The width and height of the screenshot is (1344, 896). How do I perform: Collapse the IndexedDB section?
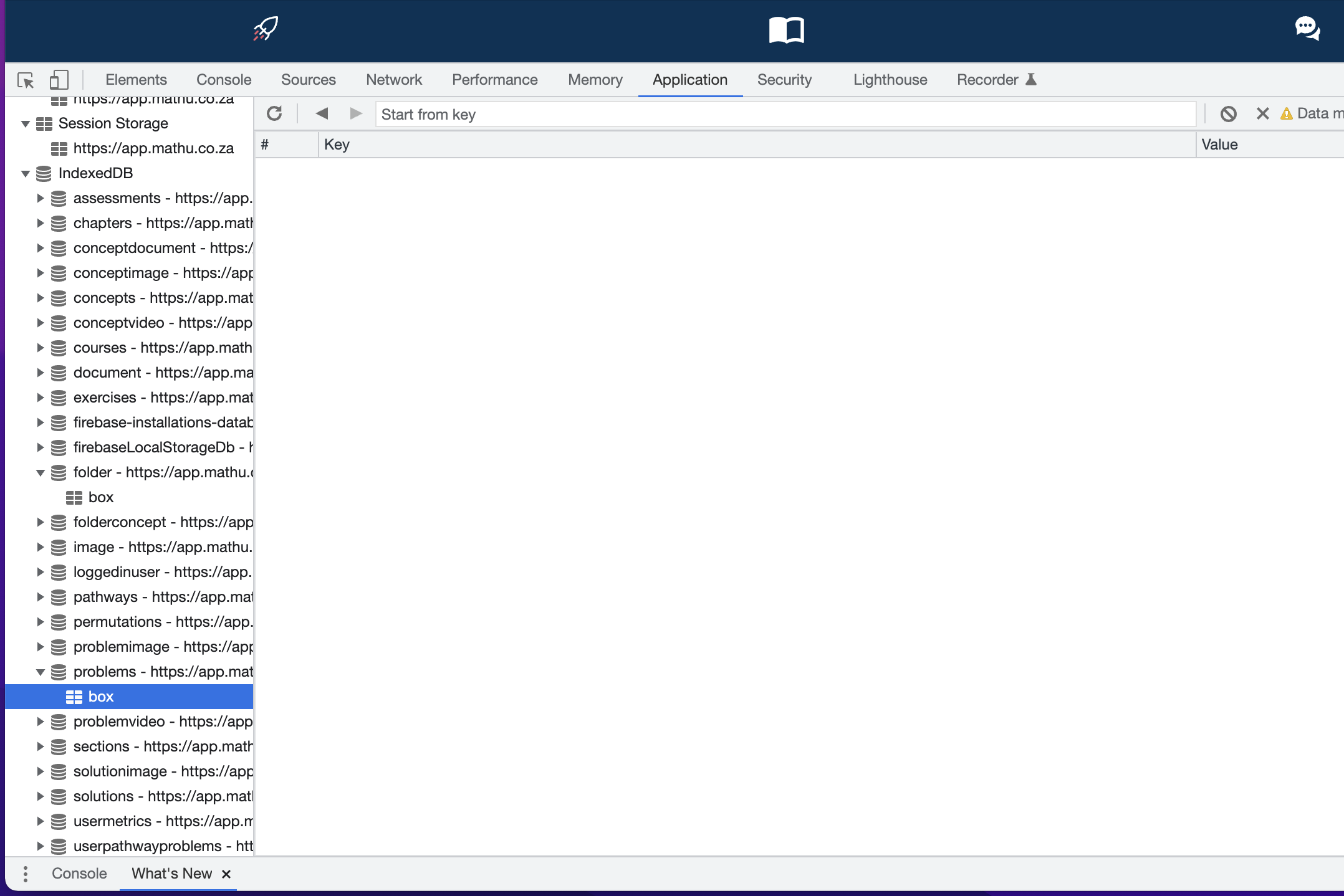point(26,173)
